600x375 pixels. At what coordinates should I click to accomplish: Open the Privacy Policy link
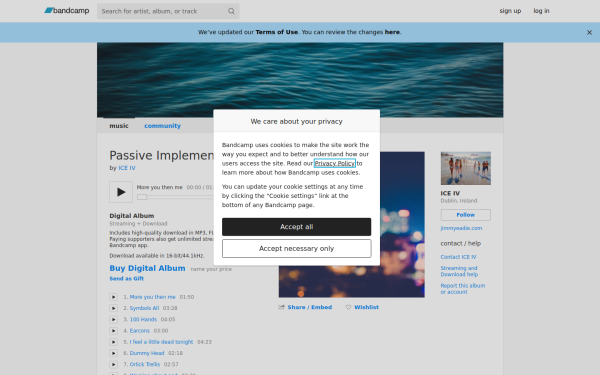tap(335, 163)
